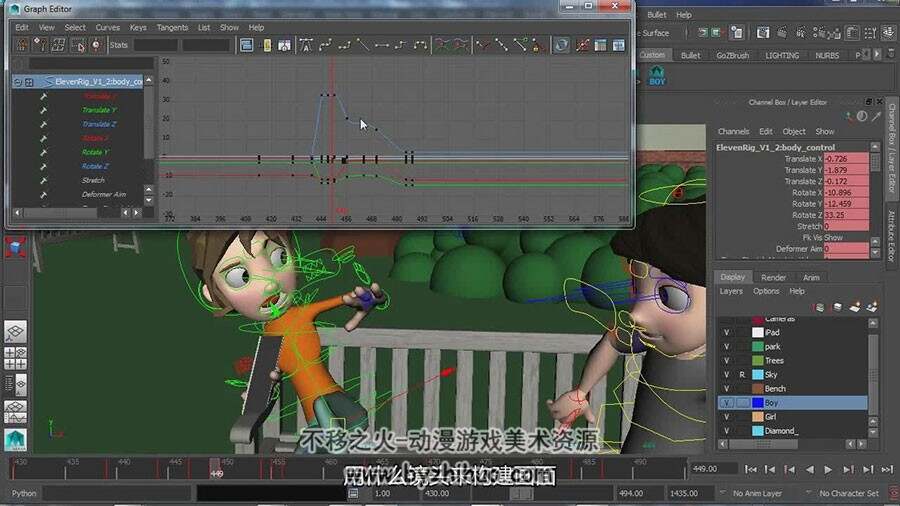This screenshot has width=900, height=506.
Task: Click the BOY custom shelf icon
Action: click(x=657, y=76)
